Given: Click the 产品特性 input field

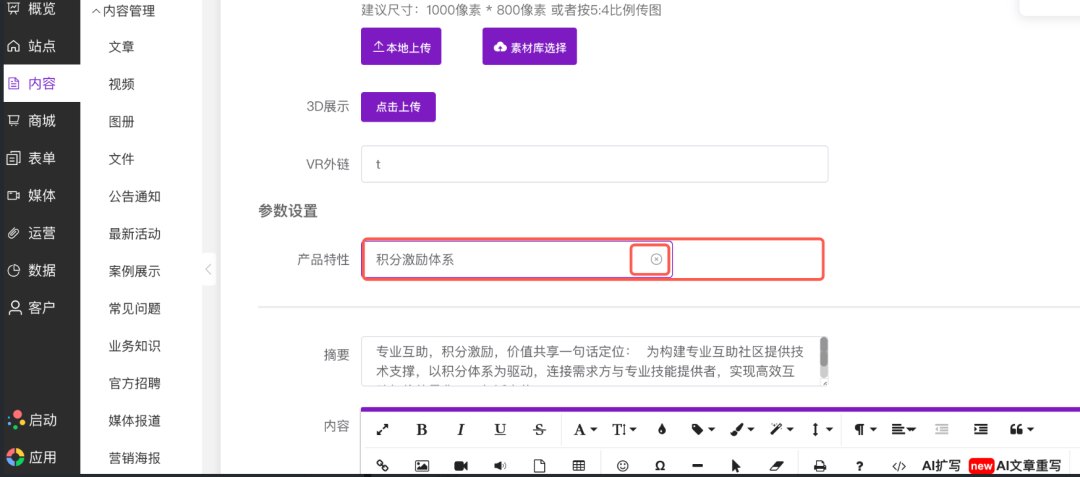Looking at the screenshot, I should pos(517,259).
